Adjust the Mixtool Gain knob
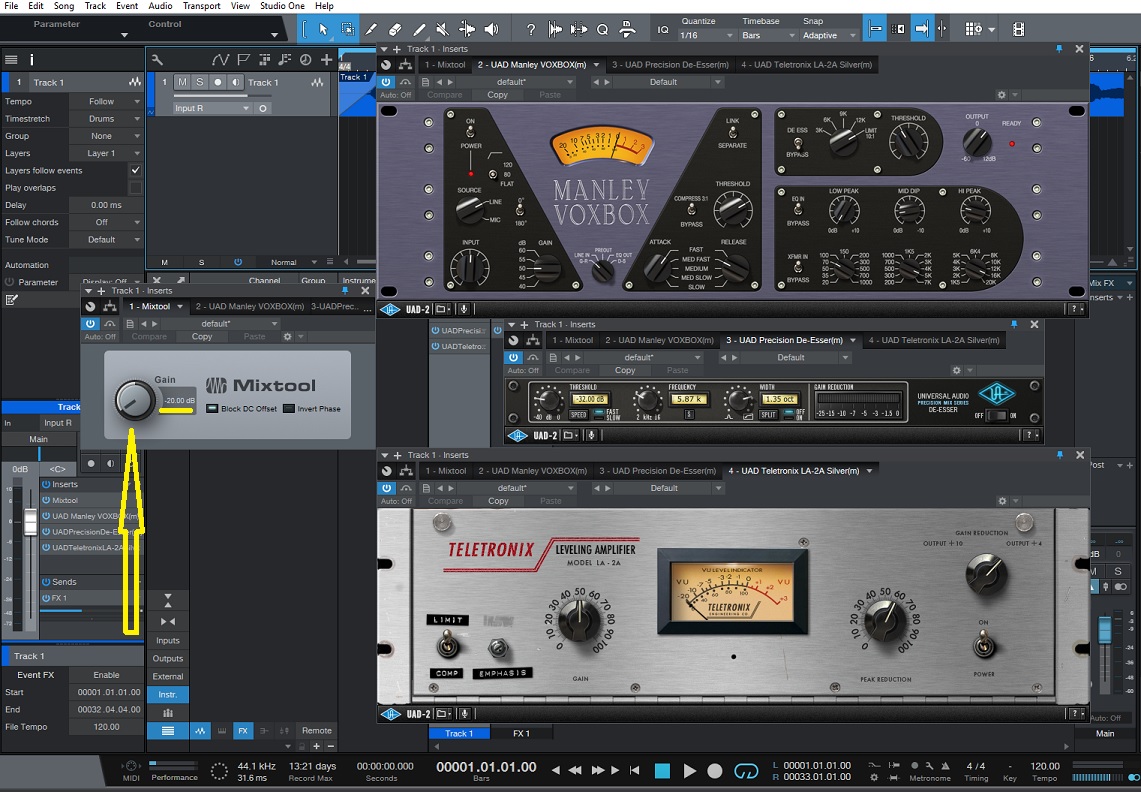Screen dimensions: 1141x792 (134, 399)
